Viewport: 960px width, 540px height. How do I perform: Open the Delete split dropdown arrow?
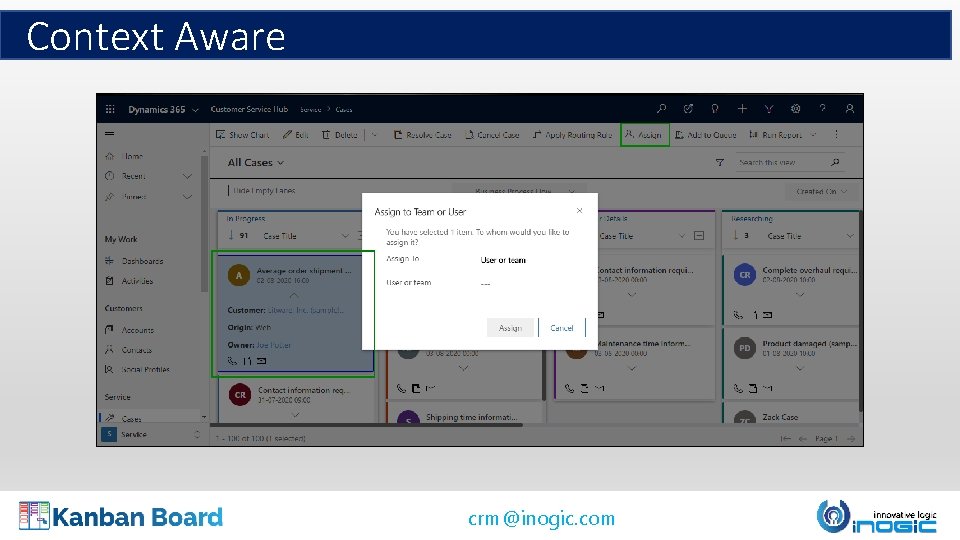[374, 135]
